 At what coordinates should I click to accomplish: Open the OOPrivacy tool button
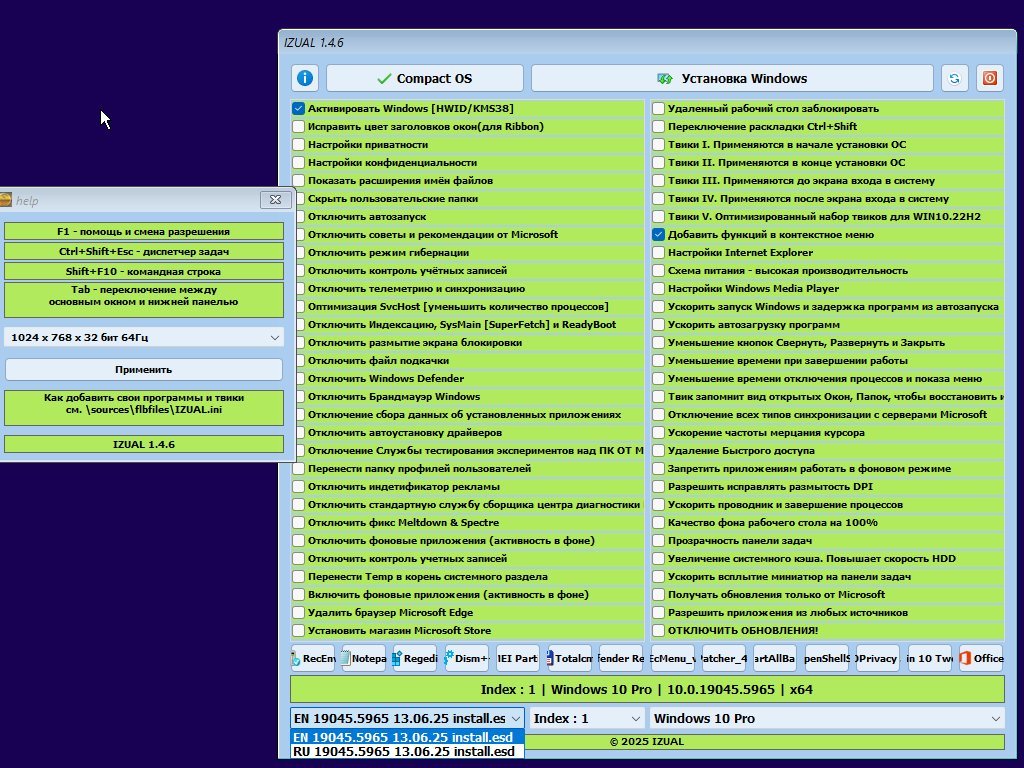(877, 658)
